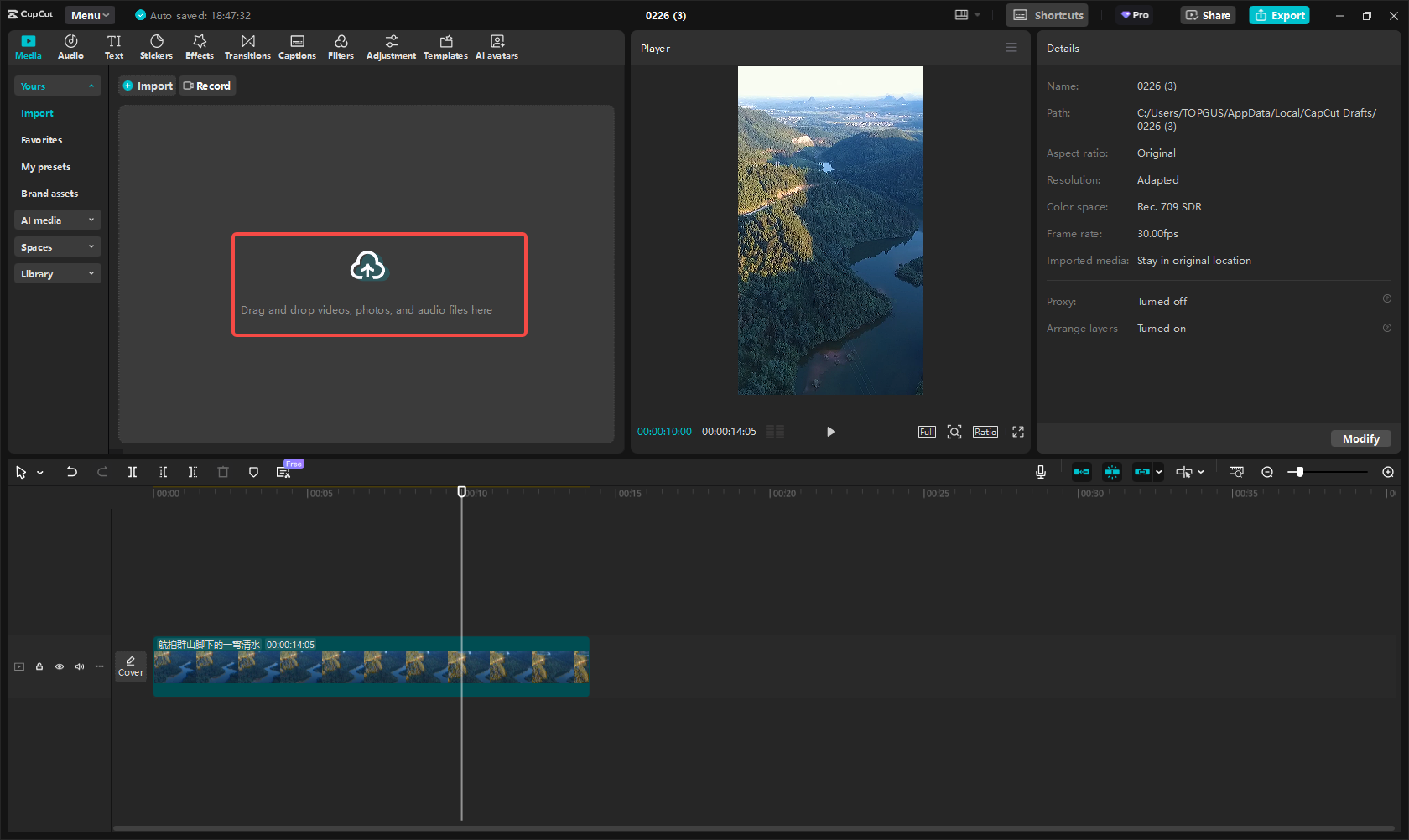Hide the video track with the eye toggle
1409x840 pixels.
pos(59,666)
